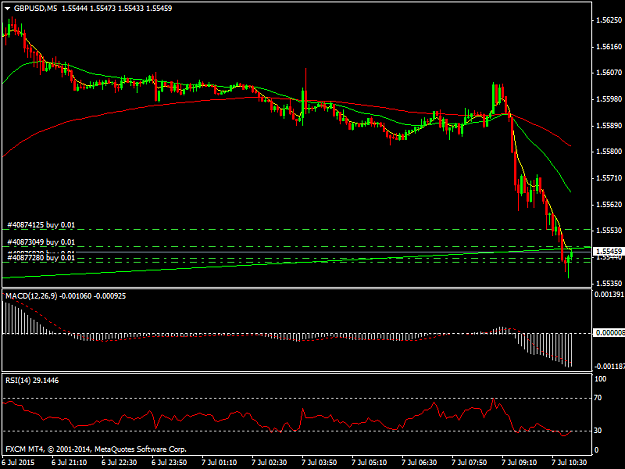The image size is (625, 469).
Task: Click the 1.55350 price scale label
Action: pos(609,284)
